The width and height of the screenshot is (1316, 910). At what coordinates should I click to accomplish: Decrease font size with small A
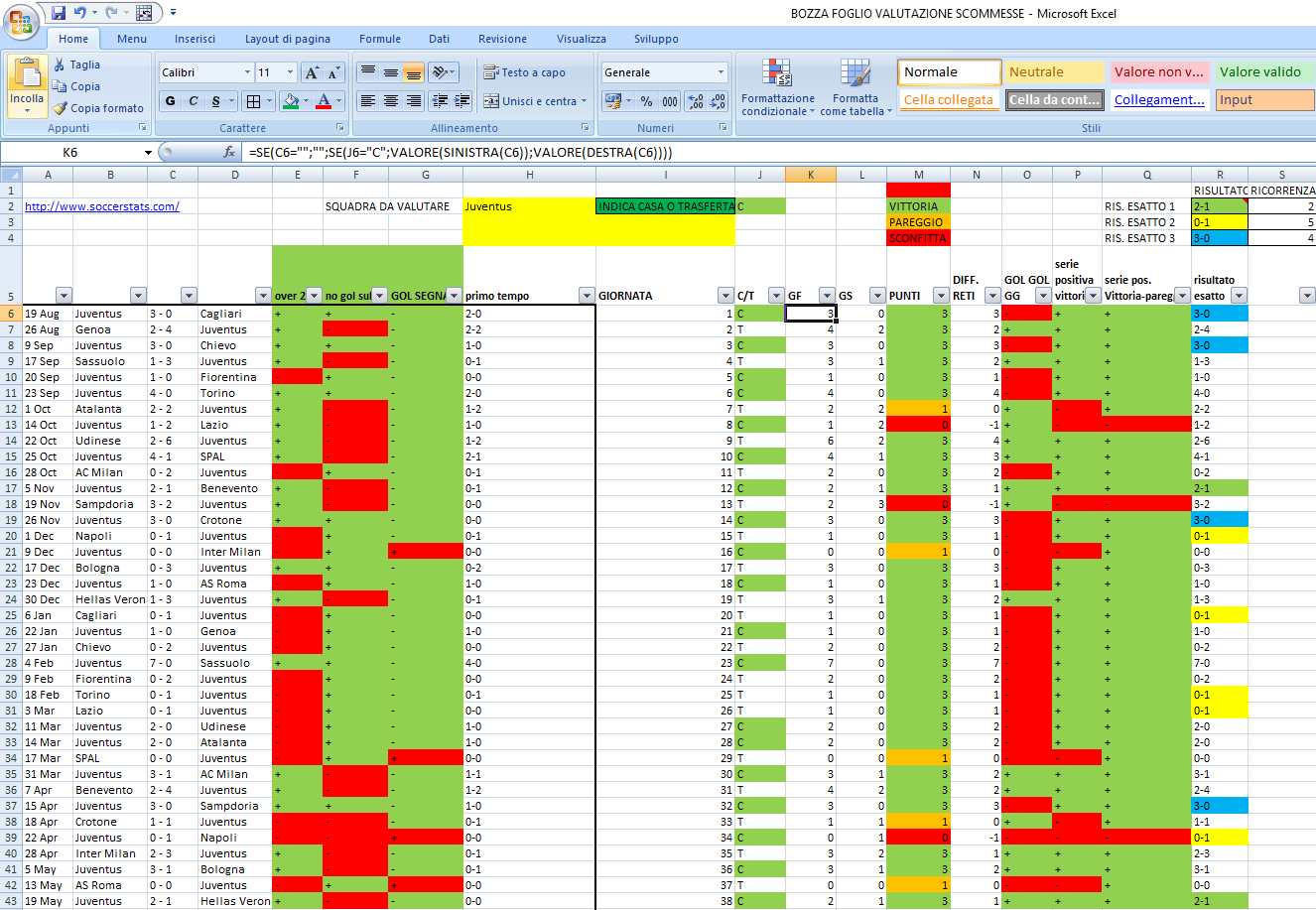click(x=333, y=72)
